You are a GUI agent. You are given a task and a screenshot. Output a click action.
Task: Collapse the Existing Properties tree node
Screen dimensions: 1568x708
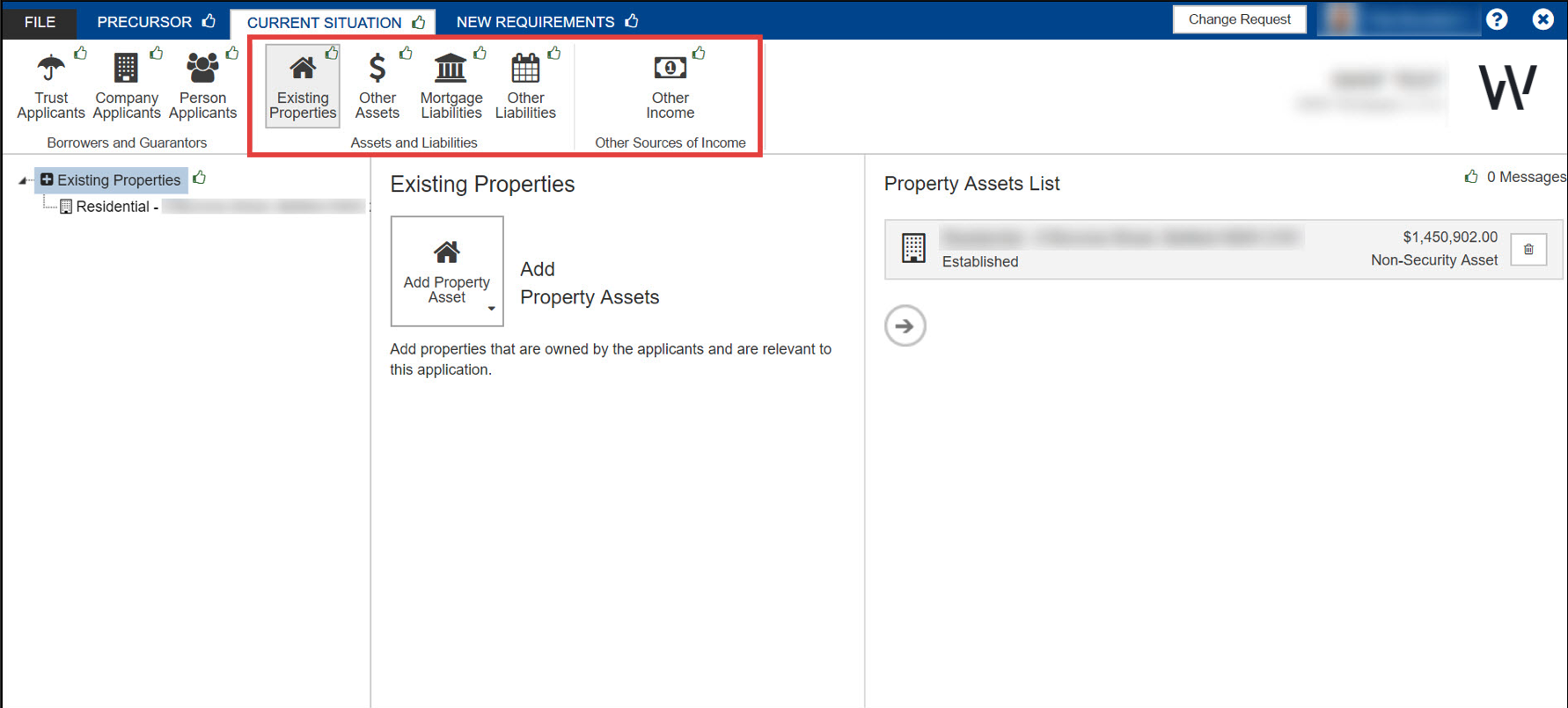tap(23, 180)
